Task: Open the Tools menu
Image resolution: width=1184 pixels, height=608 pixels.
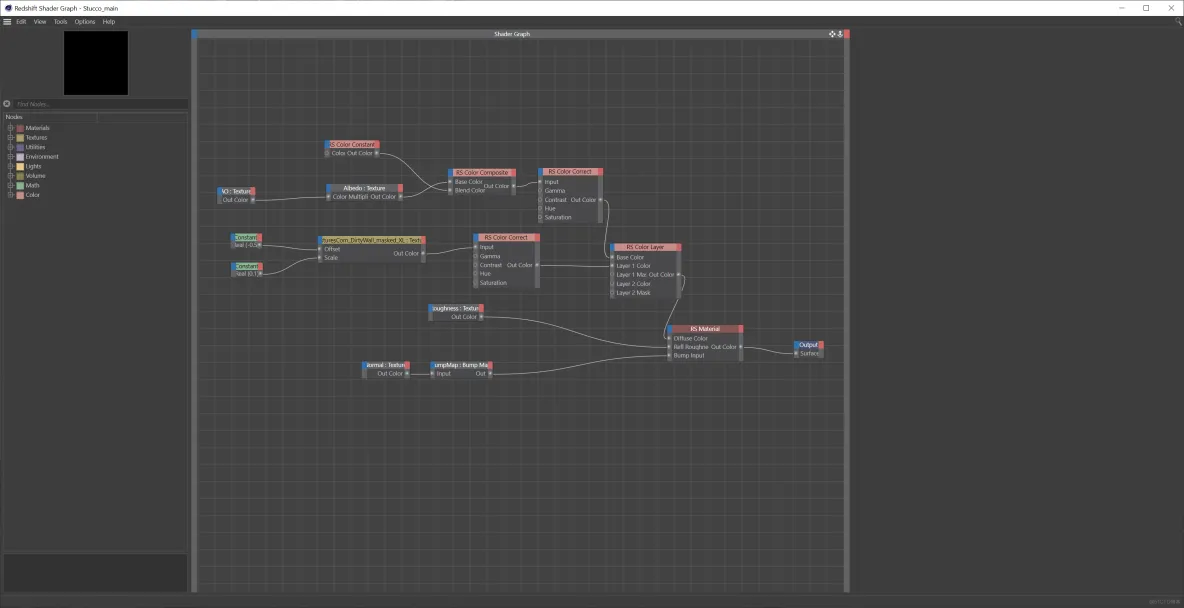Action: point(60,22)
